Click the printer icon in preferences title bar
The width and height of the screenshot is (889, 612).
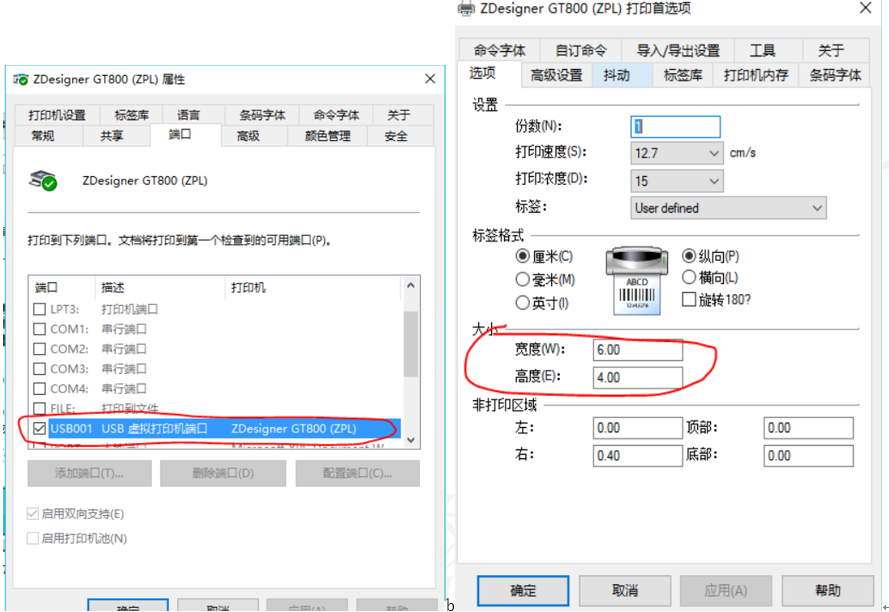click(x=466, y=8)
